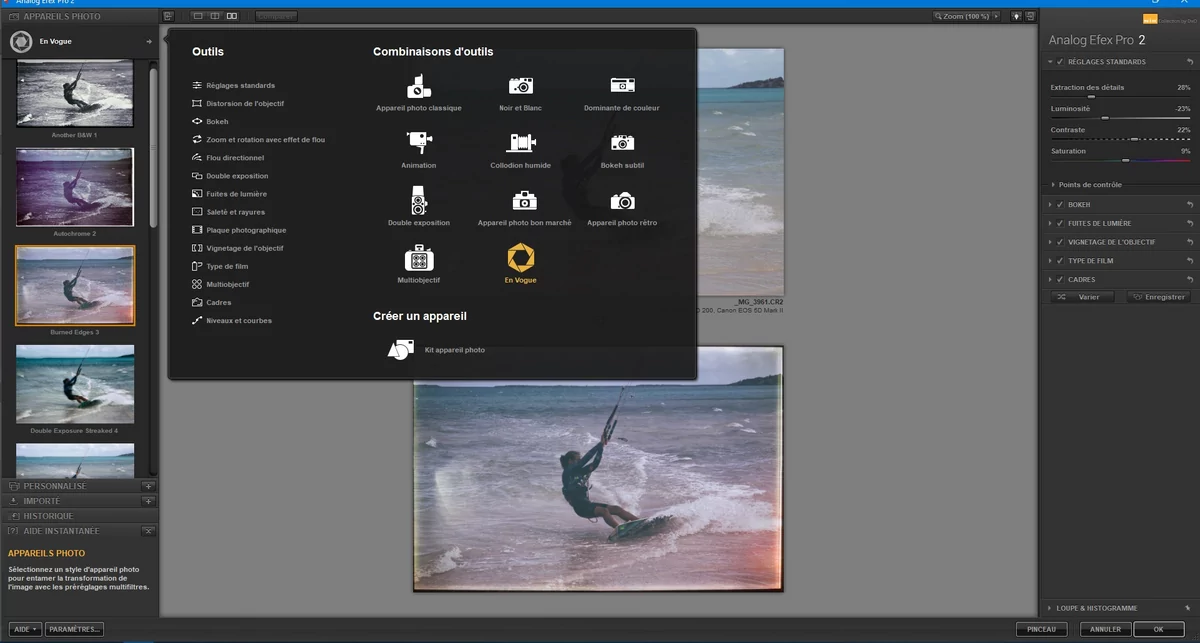Select the Bokeh subtil camera
Viewport: 1200px width, 643px height.
[622, 143]
